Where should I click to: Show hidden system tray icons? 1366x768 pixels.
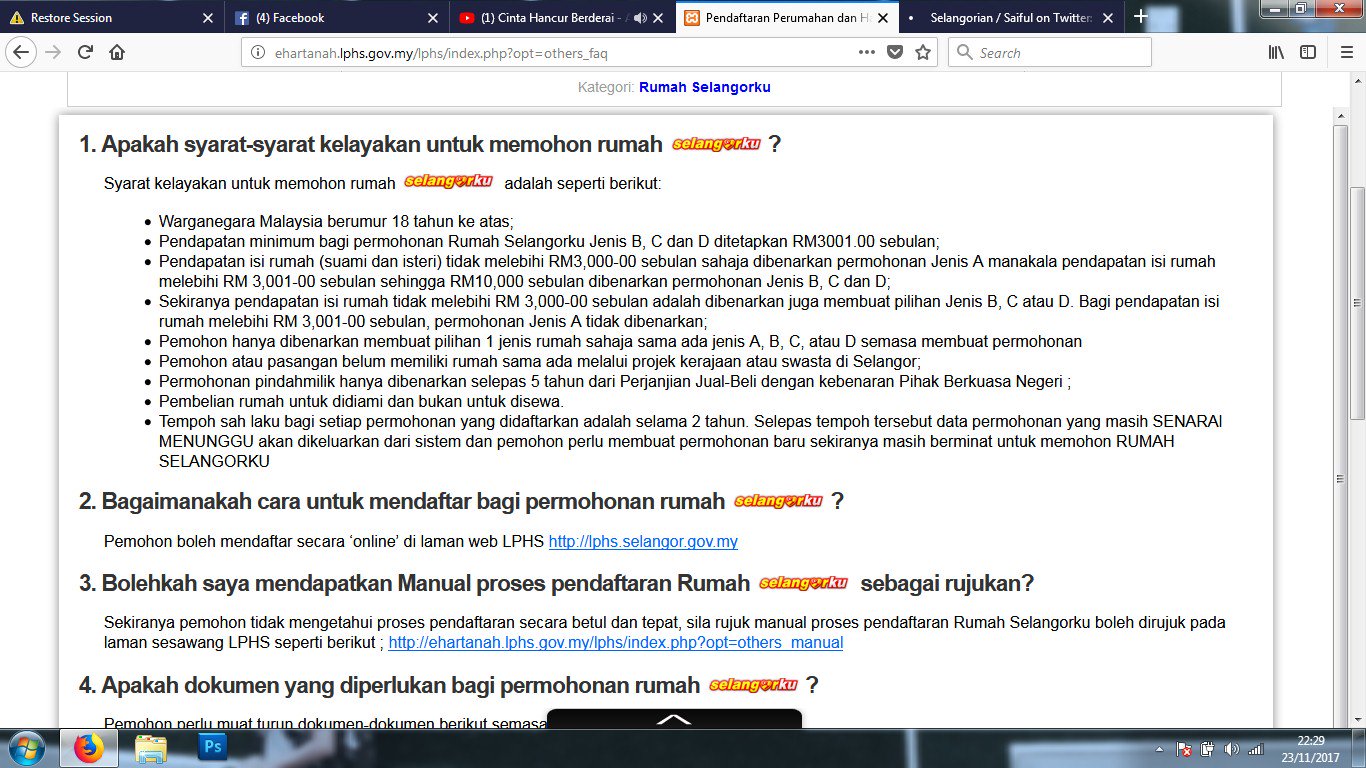tap(1159, 749)
